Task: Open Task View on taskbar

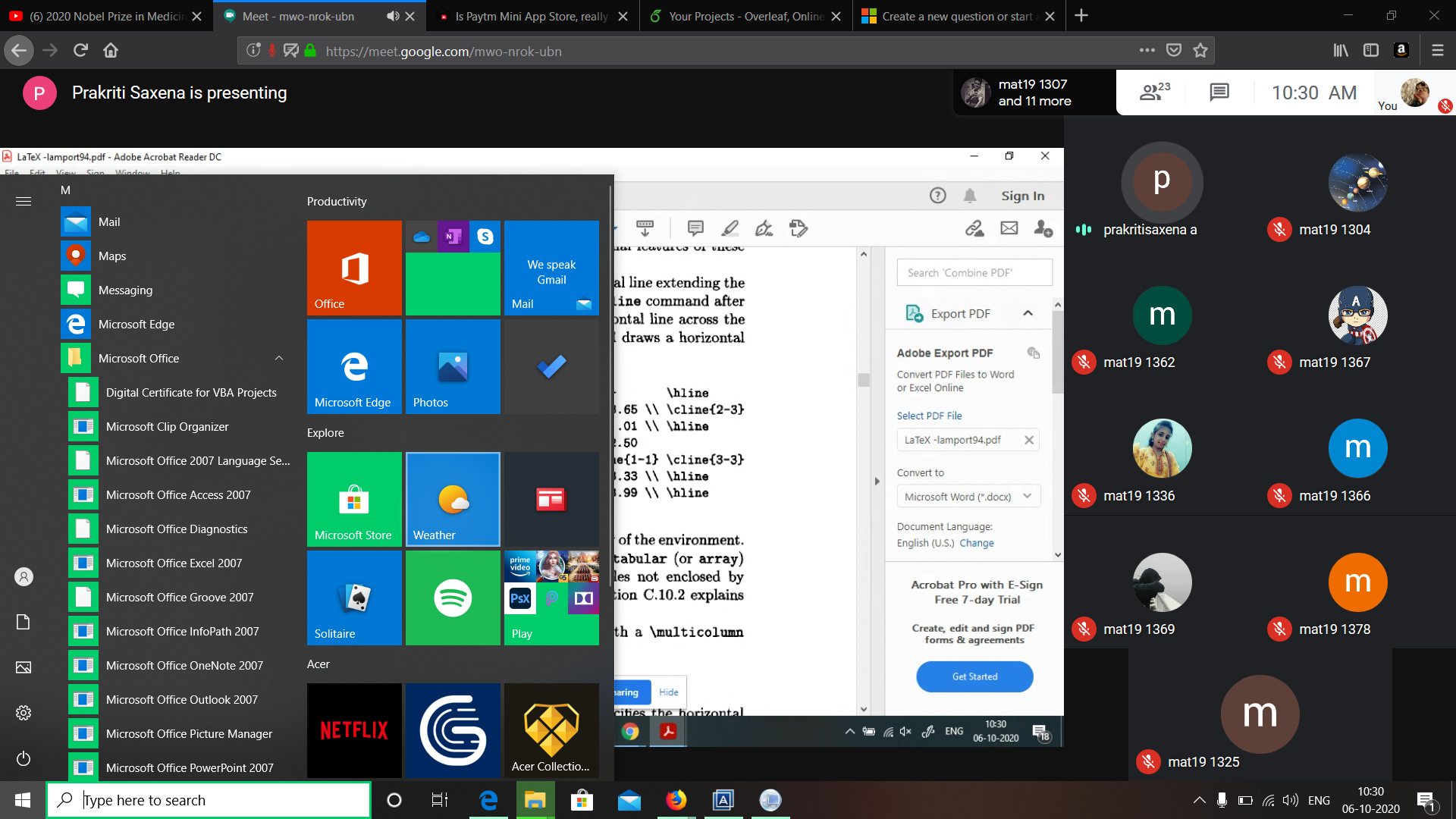Action: click(x=440, y=800)
